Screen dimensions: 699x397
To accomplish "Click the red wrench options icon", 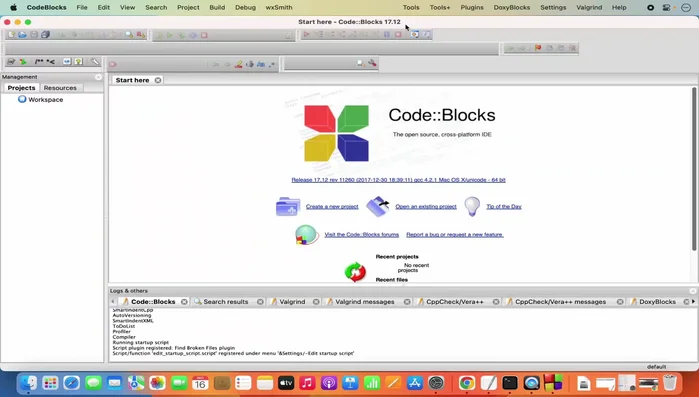I will [x=372, y=63].
